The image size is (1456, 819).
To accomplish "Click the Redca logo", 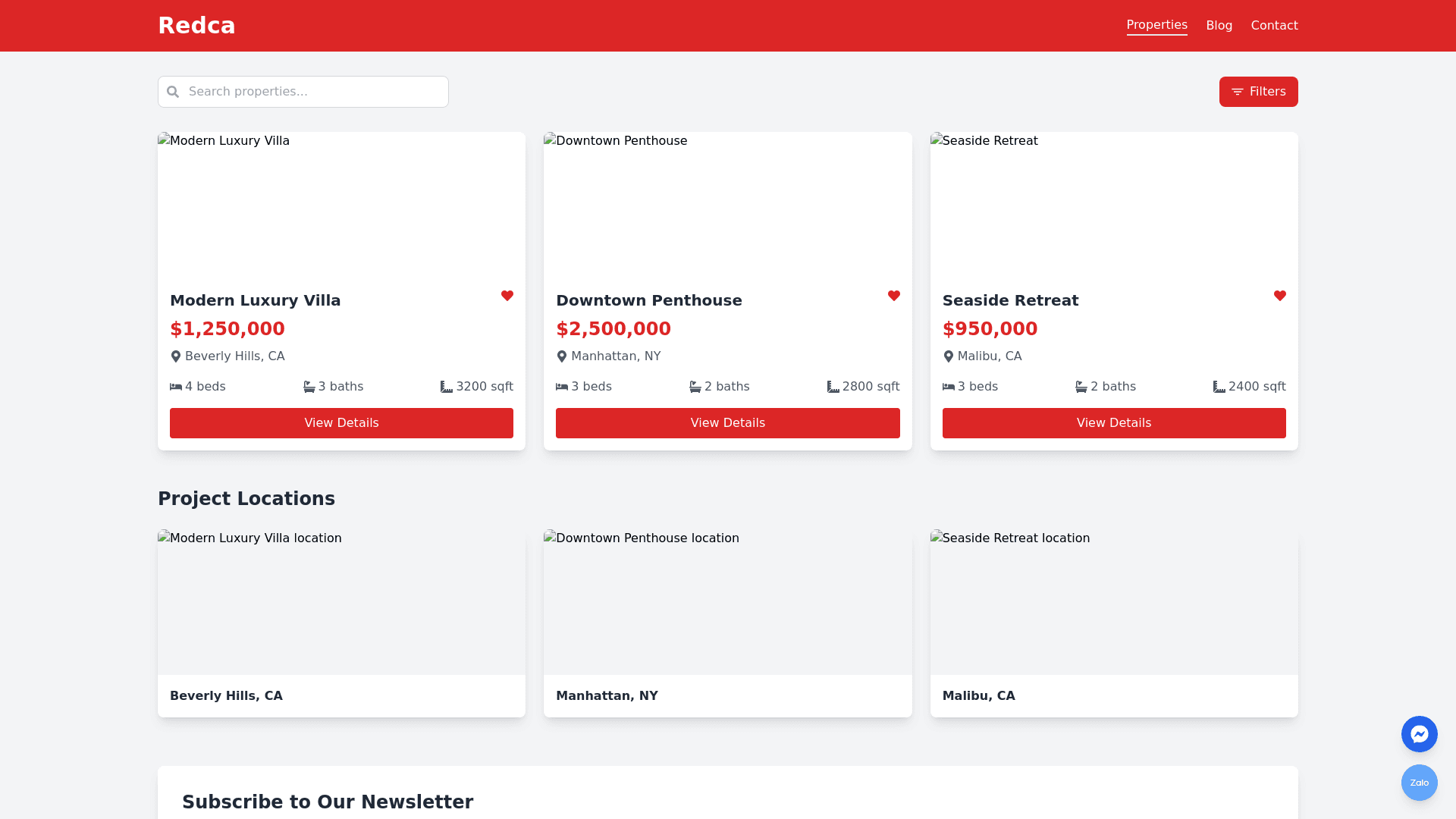I will [x=196, y=26].
